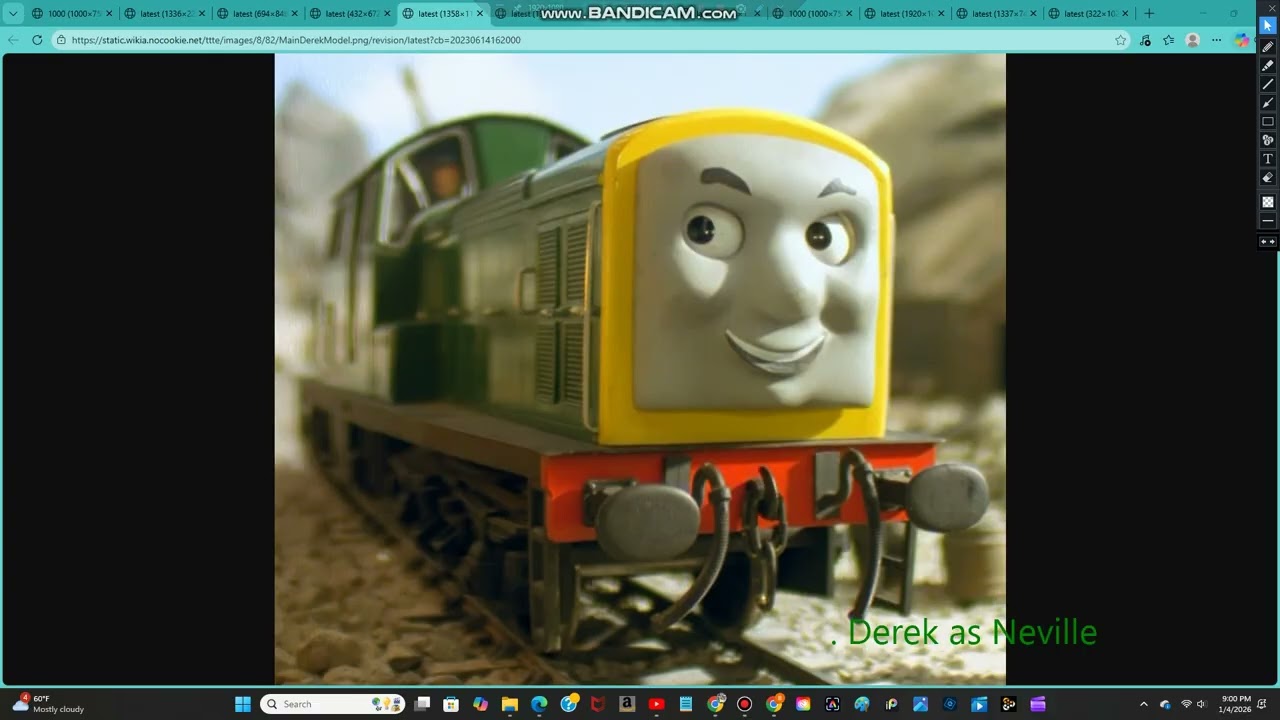The width and height of the screenshot is (1280, 720).
Task: Switch to the 'latest (1920×1' tab
Action: point(902,14)
